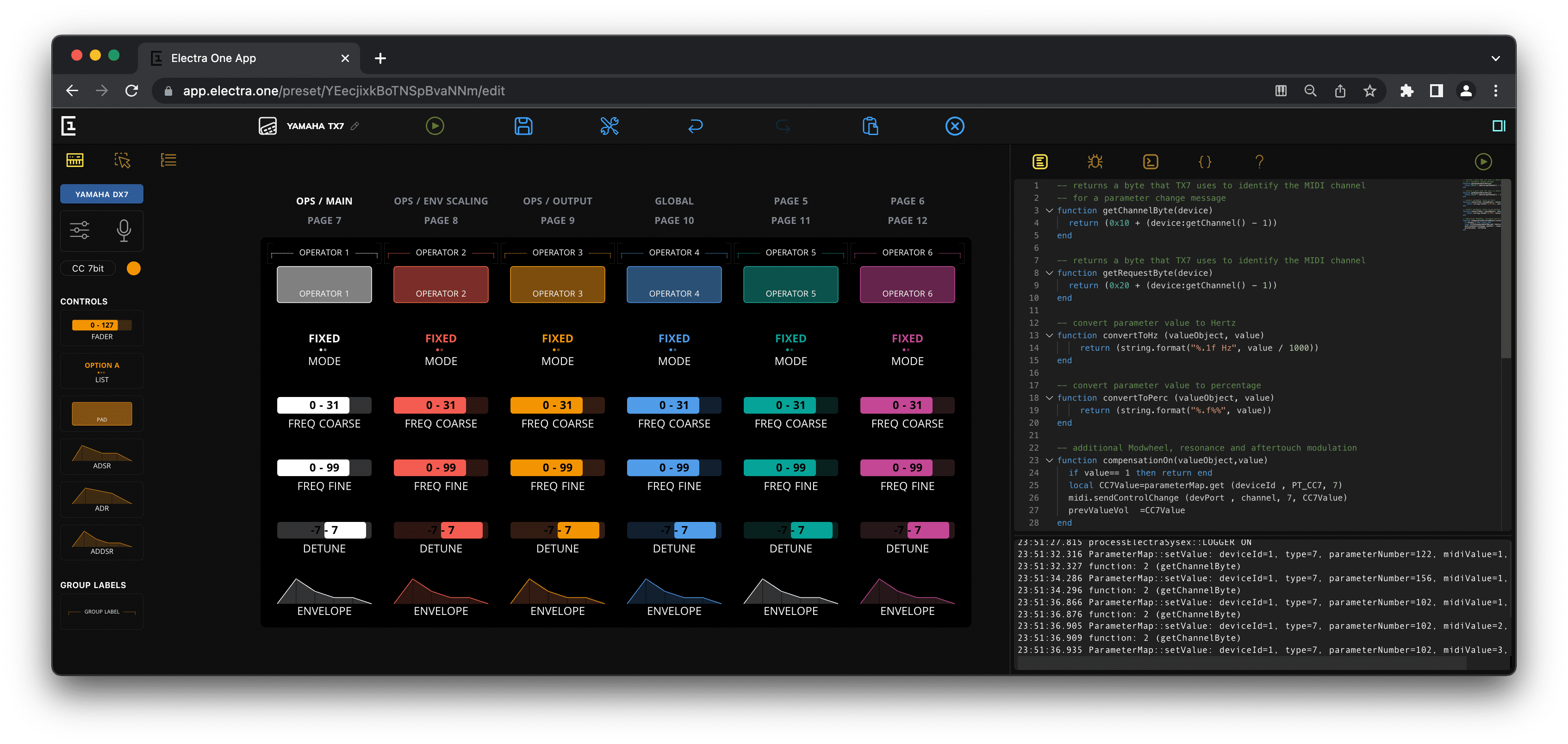The height and width of the screenshot is (744, 1568).
Task: Click the dimmed redo arrow icon
Action: 783,126
